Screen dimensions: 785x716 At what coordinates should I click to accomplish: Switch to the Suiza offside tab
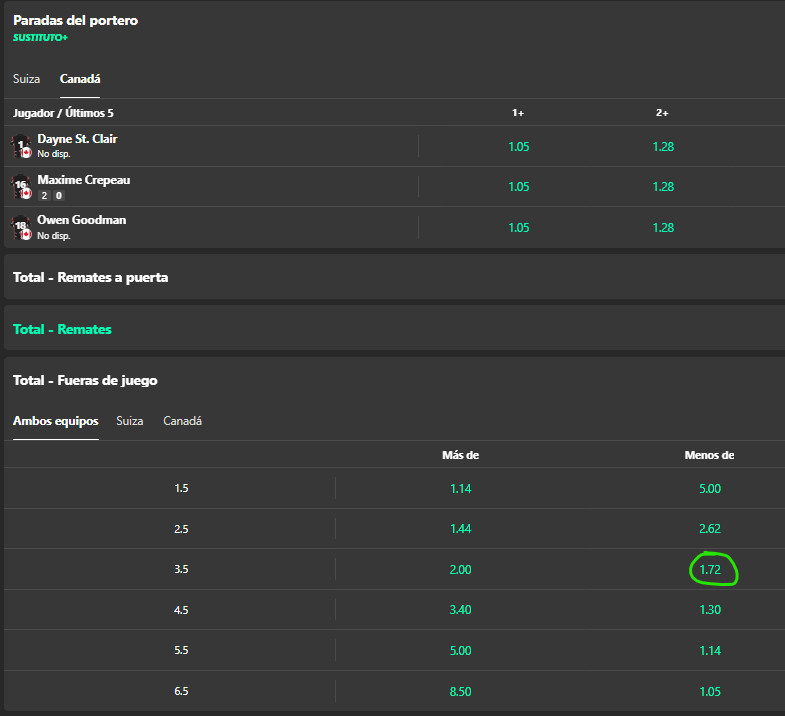[130, 421]
